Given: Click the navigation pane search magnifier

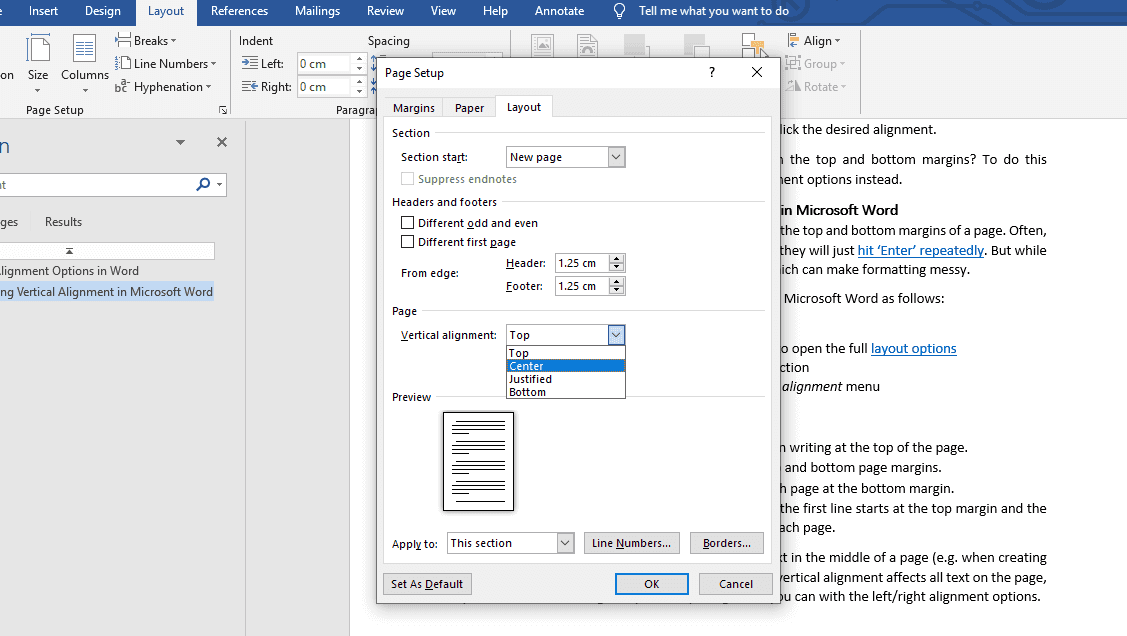Looking at the screenshot, I should (204, 185).
